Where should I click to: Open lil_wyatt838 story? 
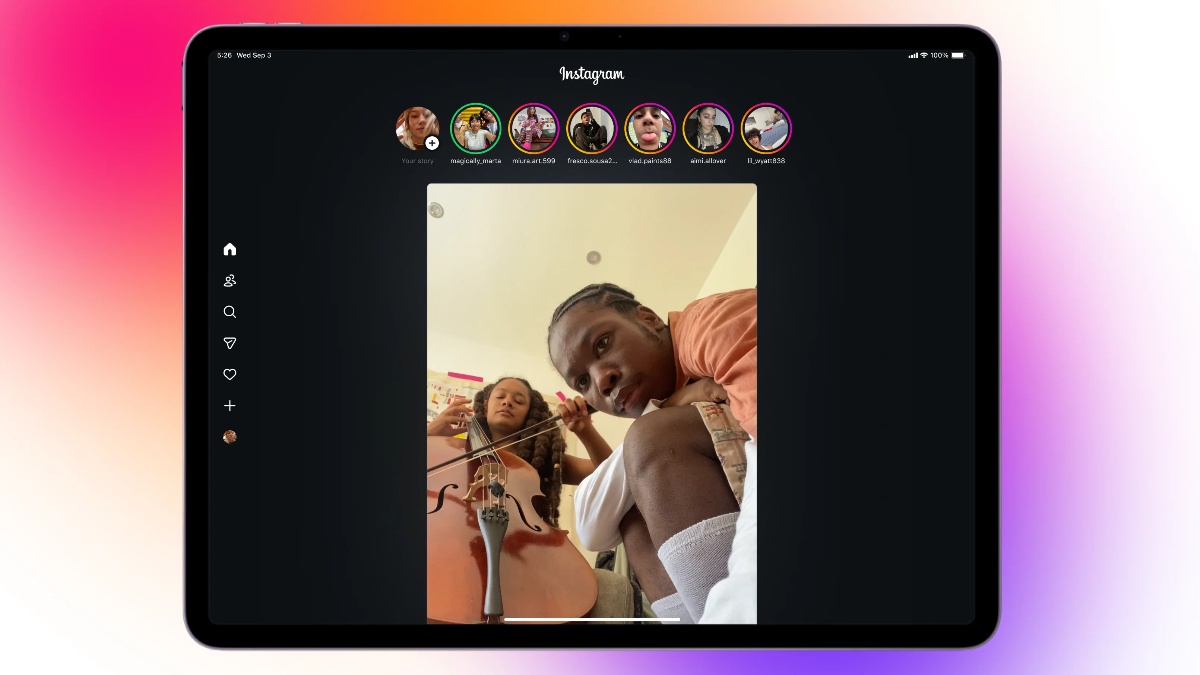click(x=766, y=128)
